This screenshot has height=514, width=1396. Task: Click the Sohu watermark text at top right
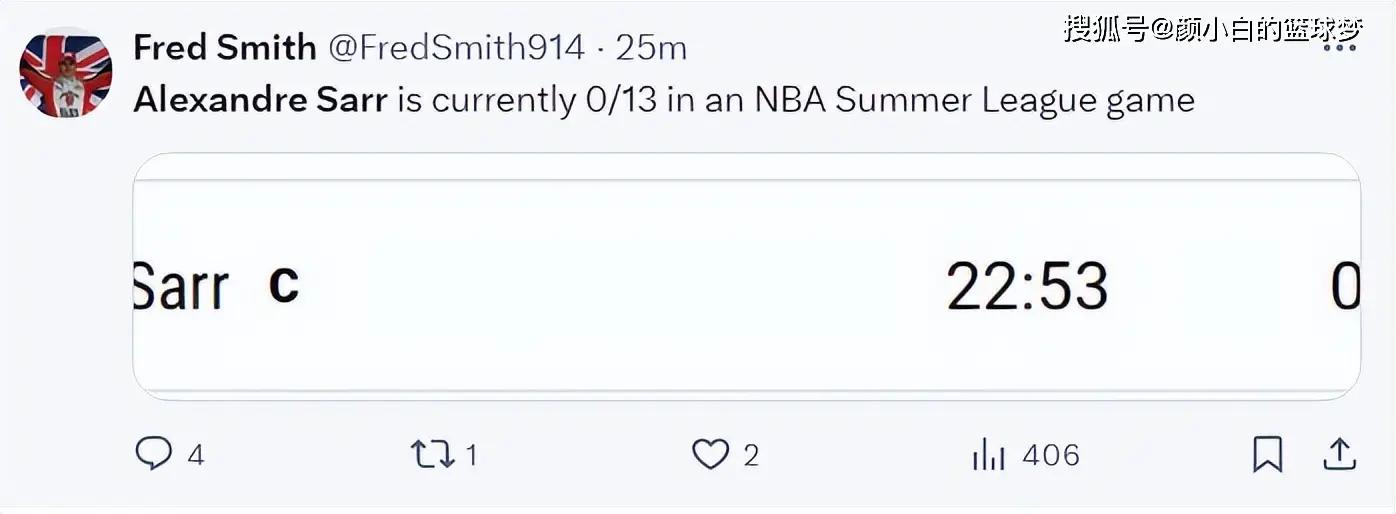point(1212,28)
